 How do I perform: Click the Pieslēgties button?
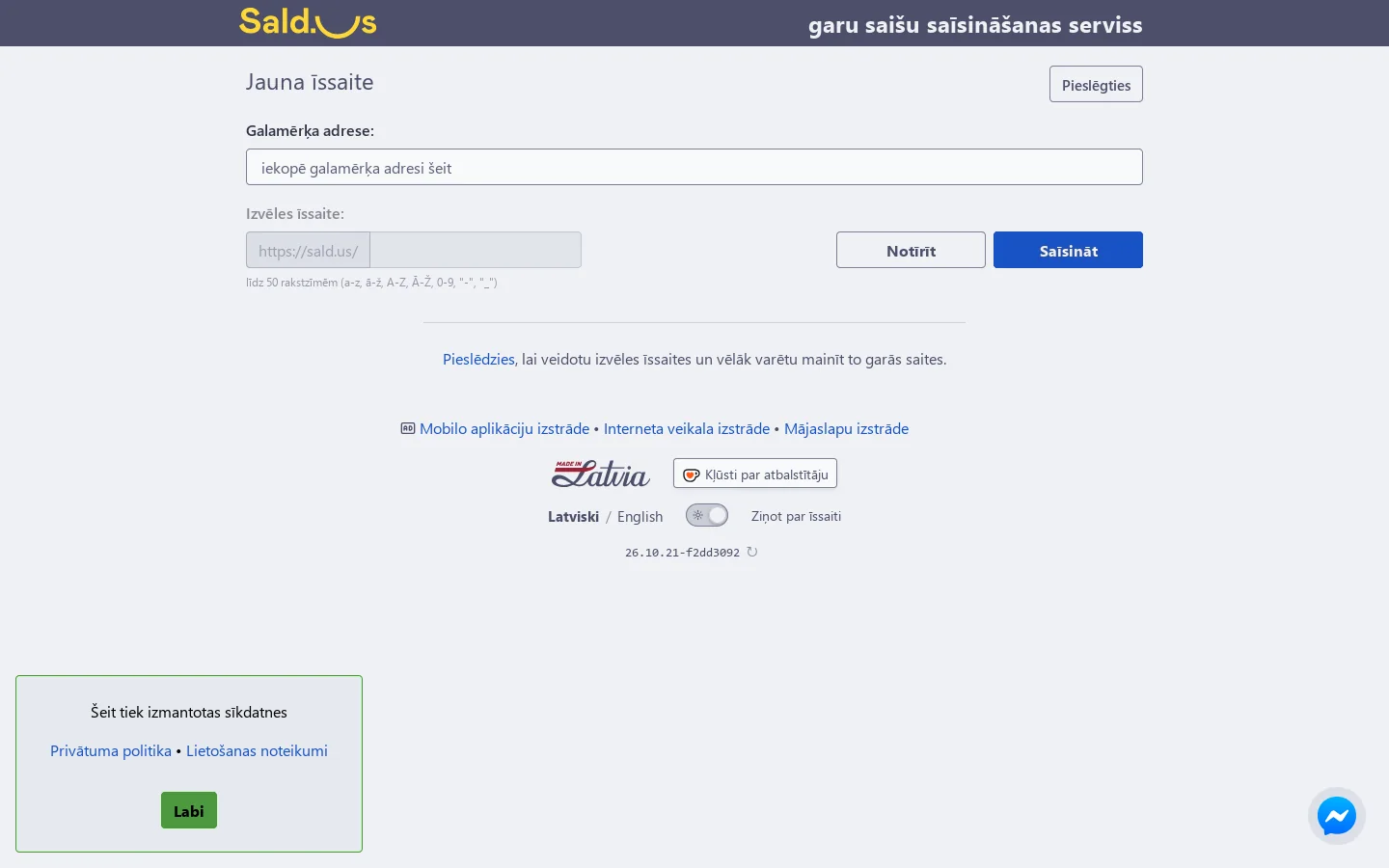coord(1096,84)
